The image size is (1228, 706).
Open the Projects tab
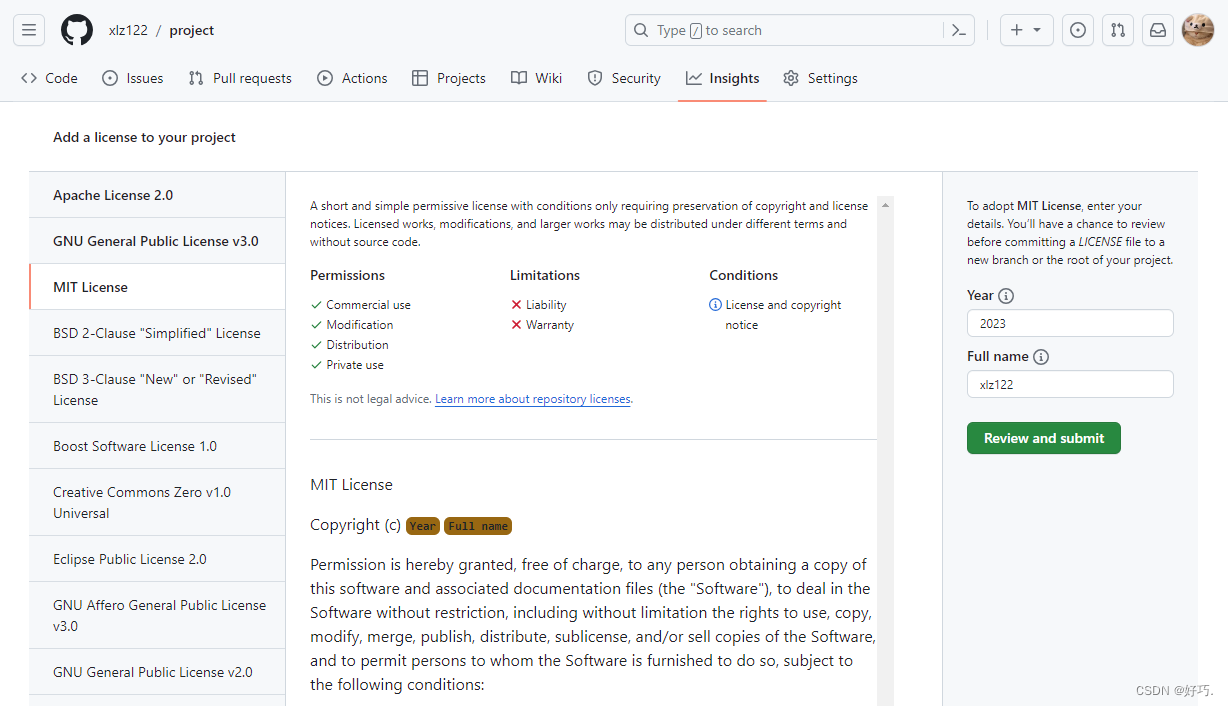click(449, 78)
